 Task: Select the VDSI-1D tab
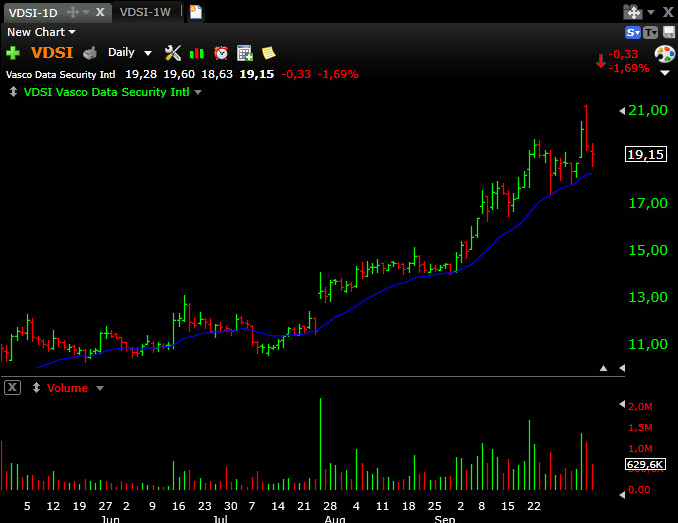pyautogui.click(x=33, y=12)
